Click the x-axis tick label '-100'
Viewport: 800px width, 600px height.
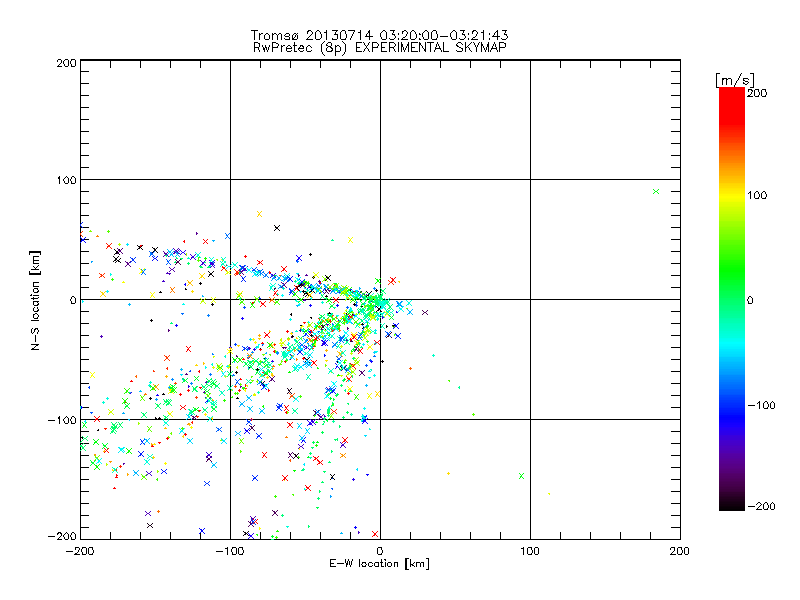[230, 551]
